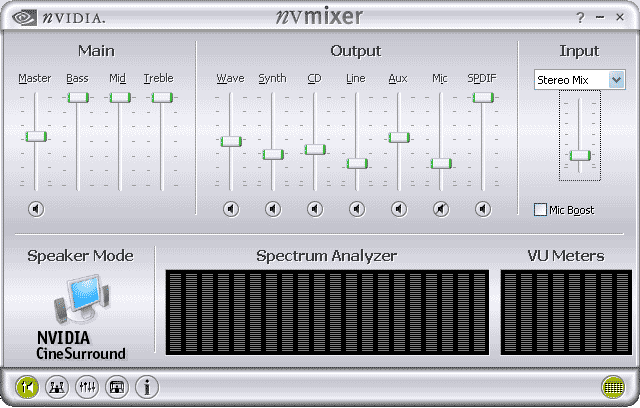Open the equalizer sliders icon in bottom toolbar

coord(87,386)
